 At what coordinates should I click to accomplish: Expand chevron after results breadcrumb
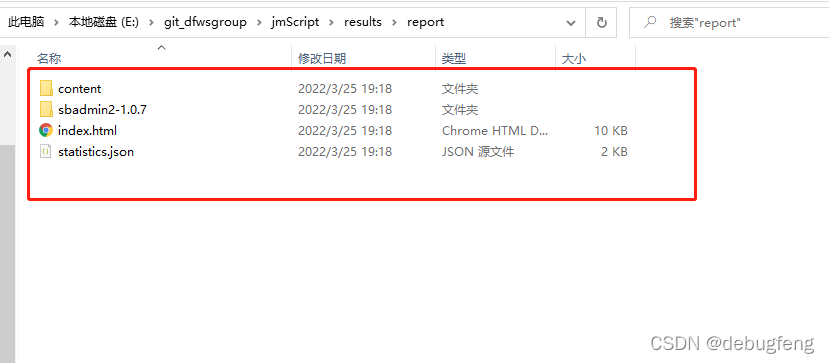coord(394,22)
